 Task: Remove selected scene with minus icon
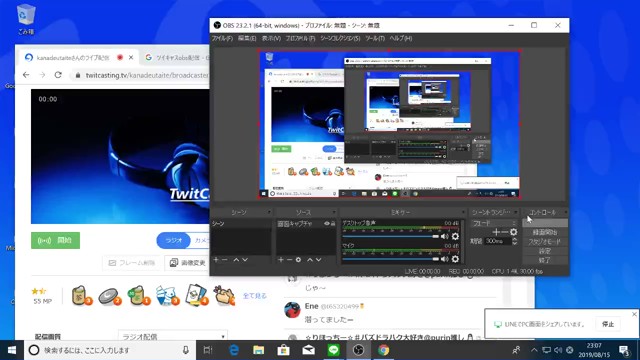click(225, 260)
